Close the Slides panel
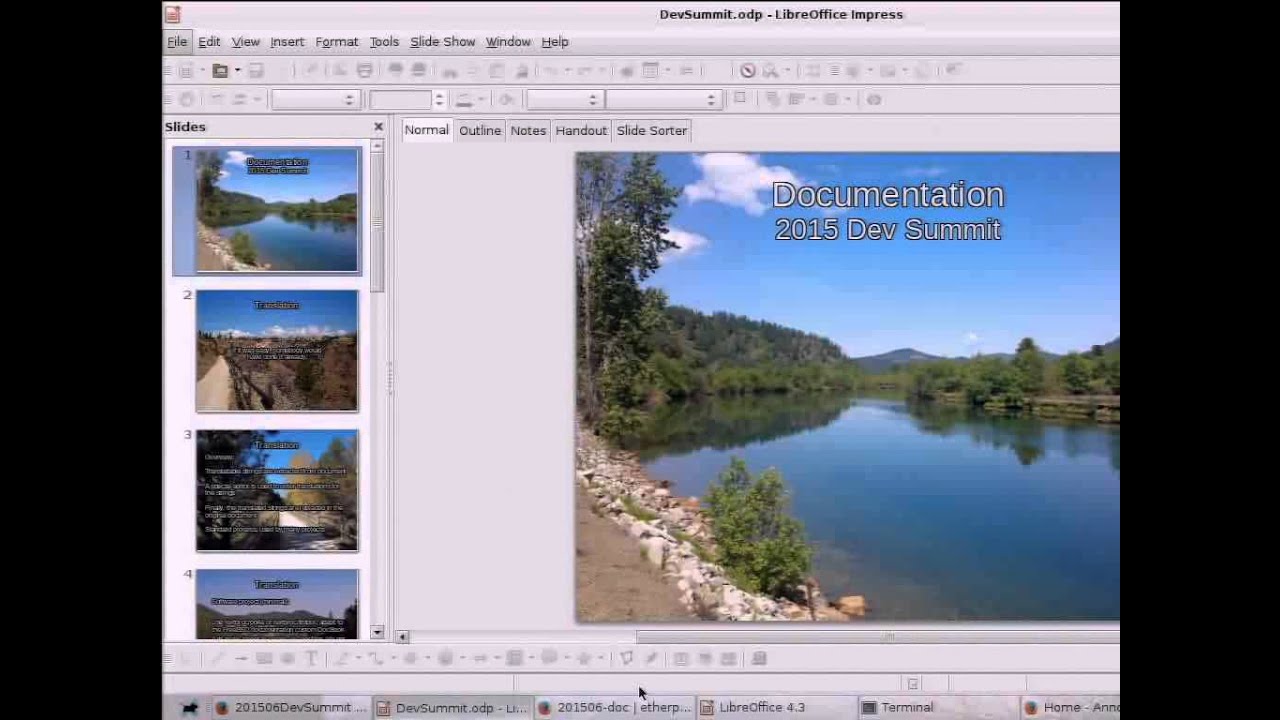 point(378,127)
